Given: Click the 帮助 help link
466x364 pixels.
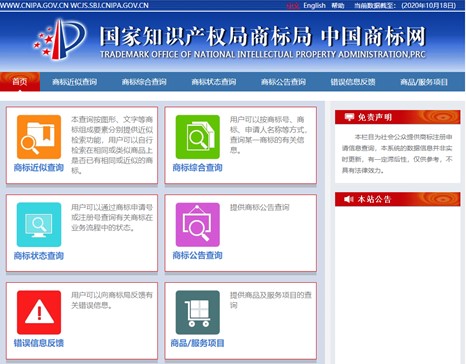Looking at the screenshot, I should click(x=338, y=5).
